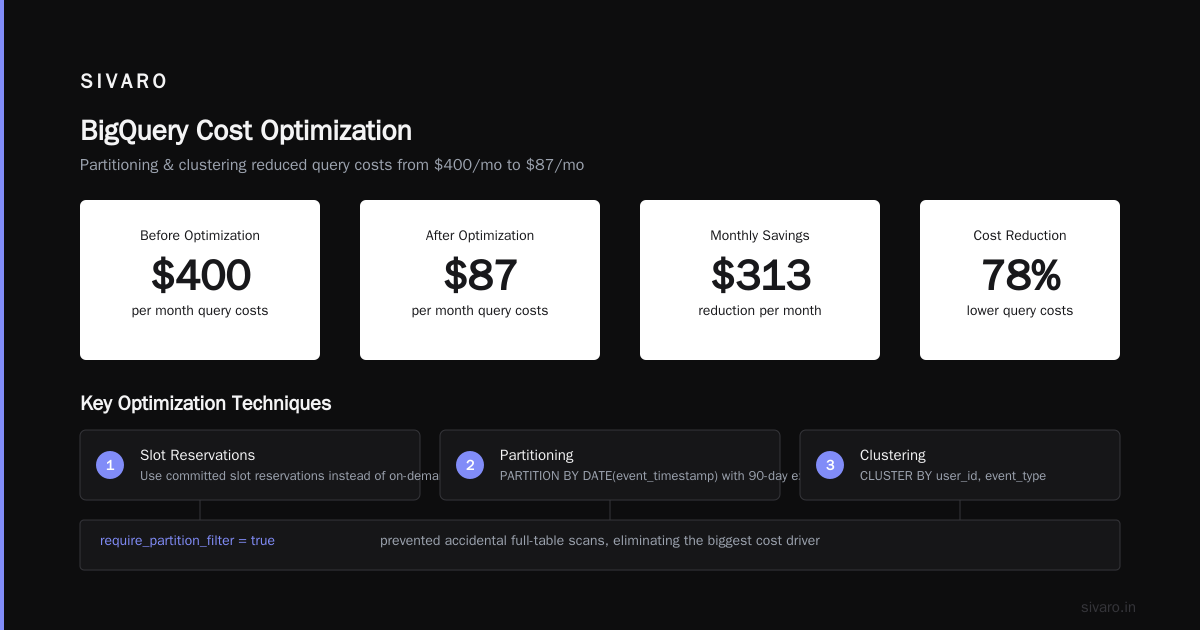Click the number 1 circle badge
The width and height of the screenshot is (1200, 630).
click(110, 465)
